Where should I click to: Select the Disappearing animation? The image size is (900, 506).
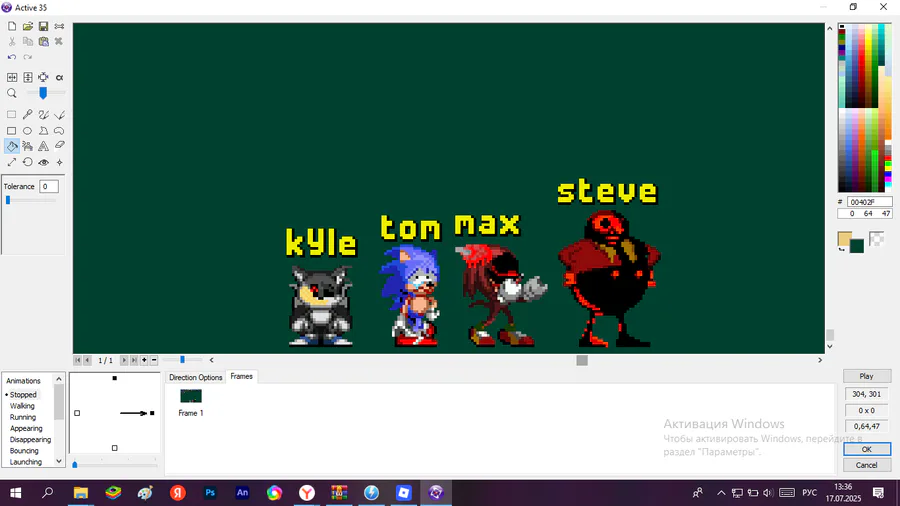coord(30,439)
